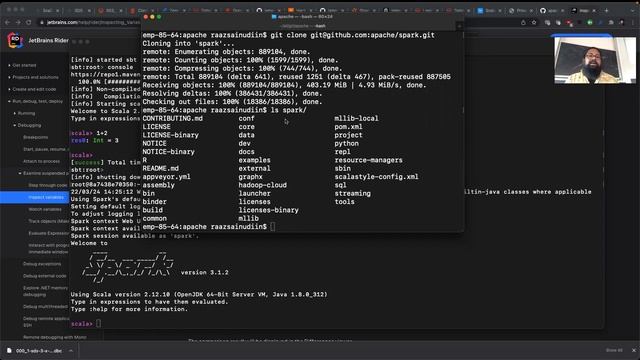Click the front terminal scrollbar
This screenshot has height=360, width=640.
(x=462, y=110)
